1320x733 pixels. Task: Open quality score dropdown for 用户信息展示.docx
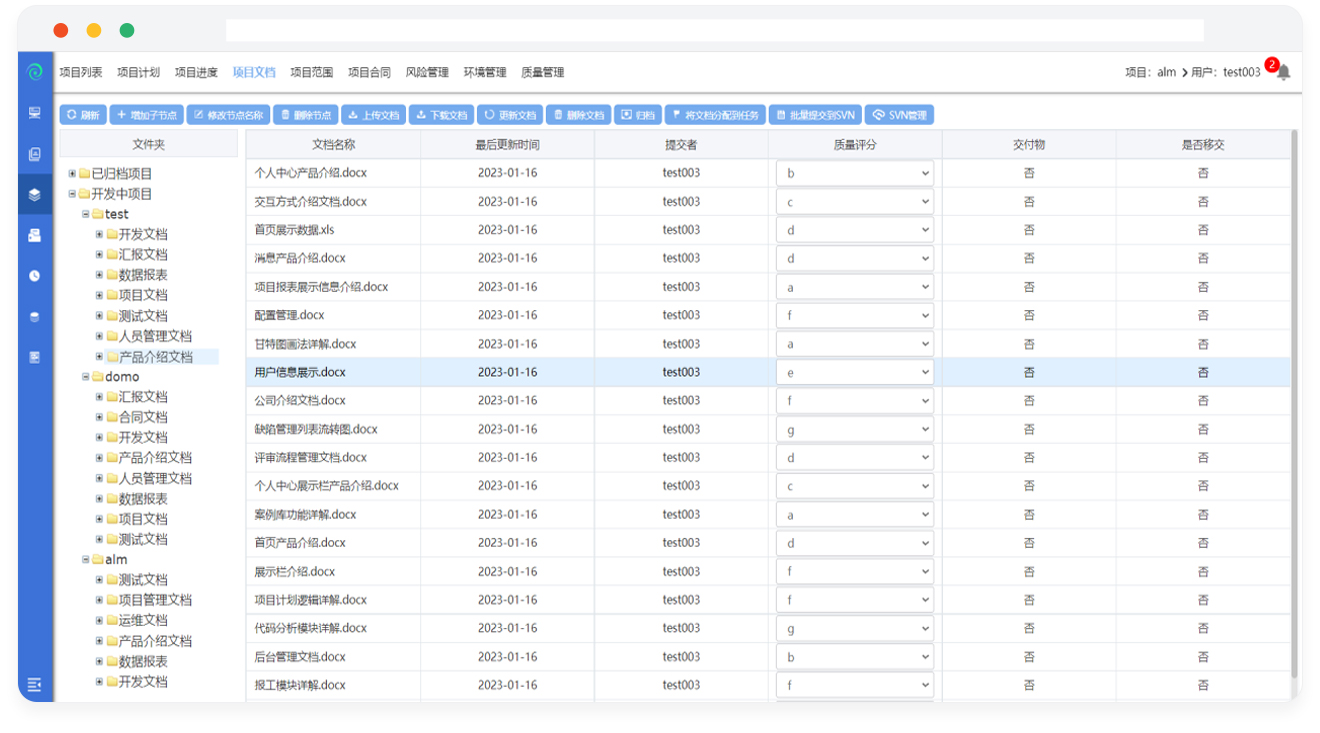pyautogui.click(x=854, y=372)
